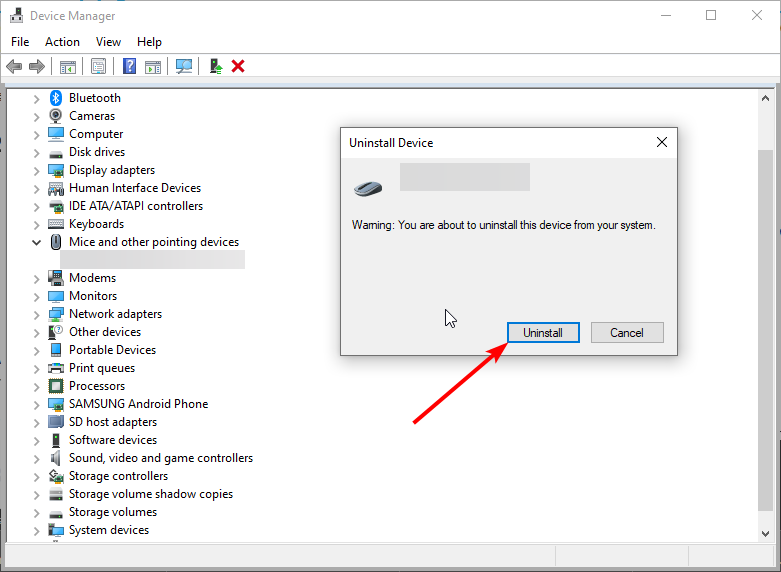Click Show/Hide Console Tree toolbar icon
This screenshot has height=572, width=781.
click(68, 66)
